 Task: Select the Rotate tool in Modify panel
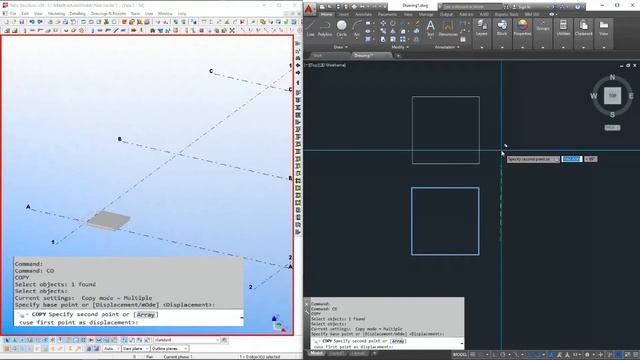click(x=393, y=23)
